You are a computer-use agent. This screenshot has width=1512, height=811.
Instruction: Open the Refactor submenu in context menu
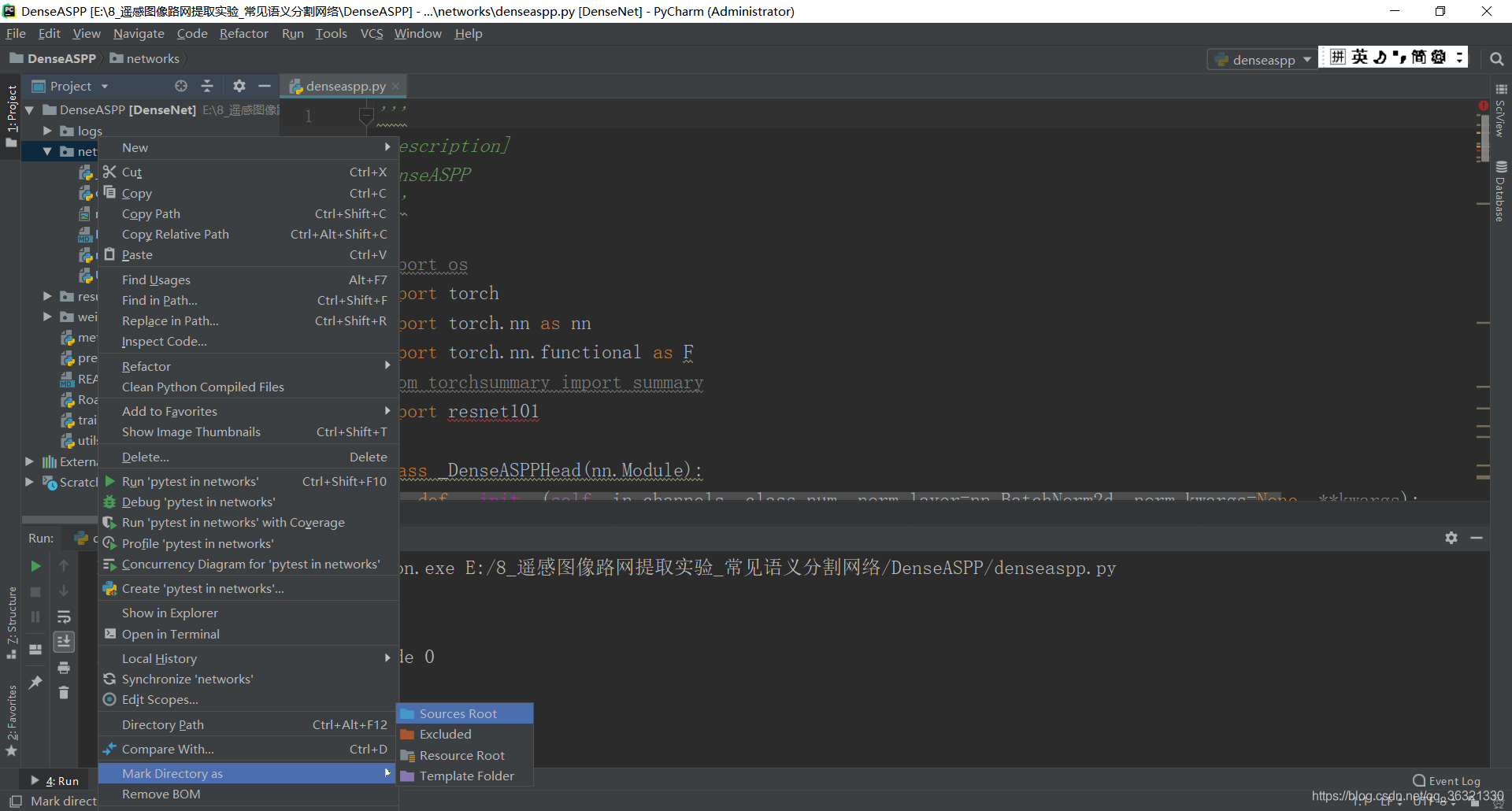pyautogui.click(x=248, y=366)
